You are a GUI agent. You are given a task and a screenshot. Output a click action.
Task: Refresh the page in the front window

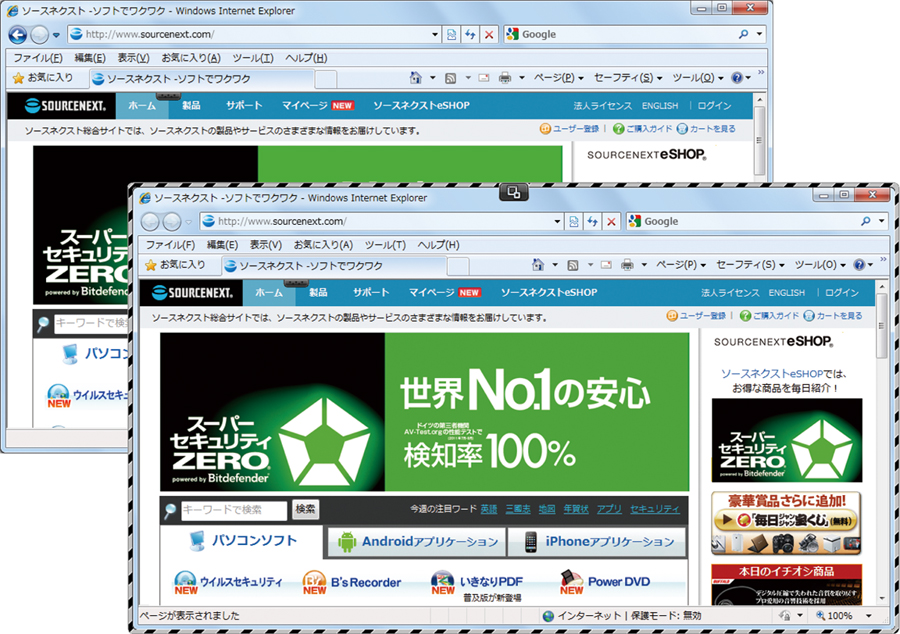point(592,221)
